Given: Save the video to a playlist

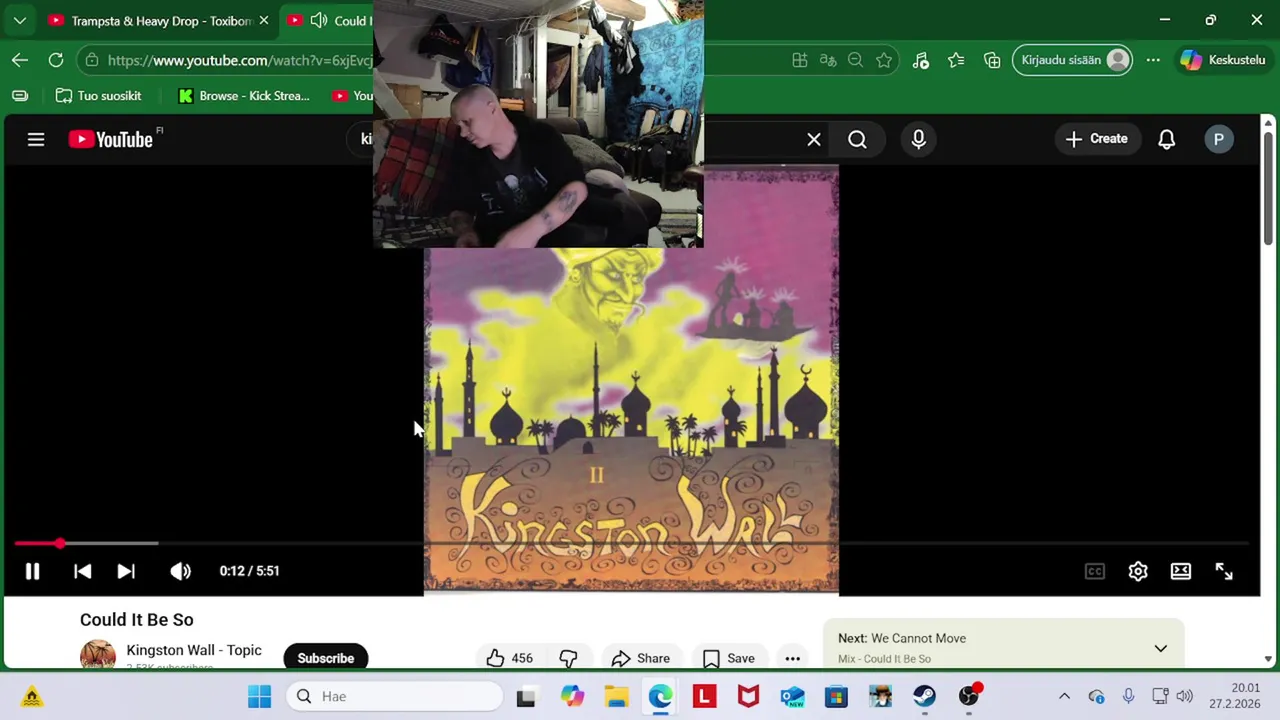Looking at the screenshot, I should pyautogui.click(x=728, y=658).
